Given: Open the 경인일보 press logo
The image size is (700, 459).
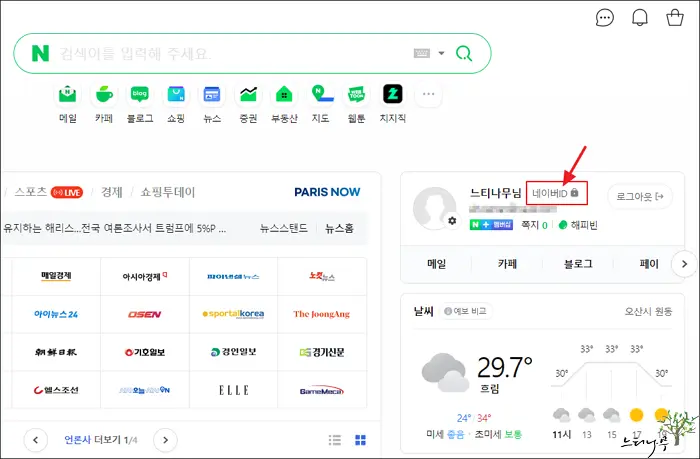Looking at the screenshot, I should pyautogui.click(x=233, y=352).
